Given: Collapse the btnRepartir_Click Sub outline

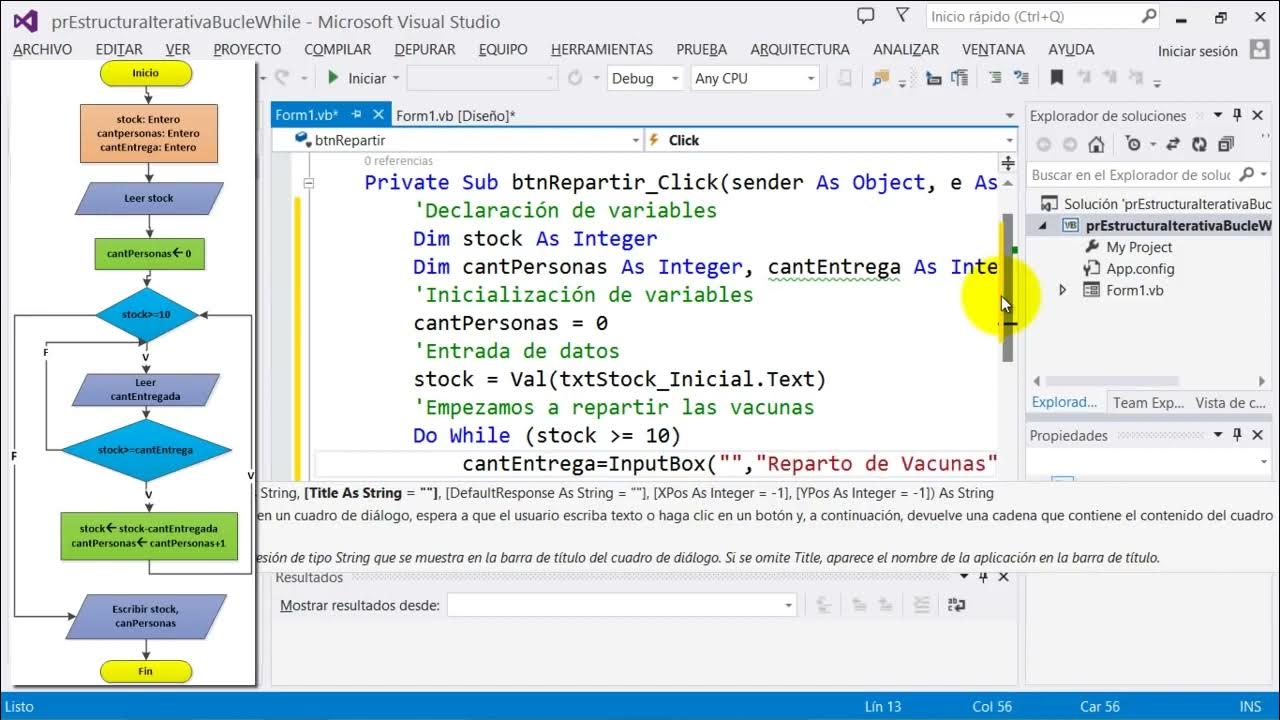Looking at the screenshot, I should [x=308, y=183].
